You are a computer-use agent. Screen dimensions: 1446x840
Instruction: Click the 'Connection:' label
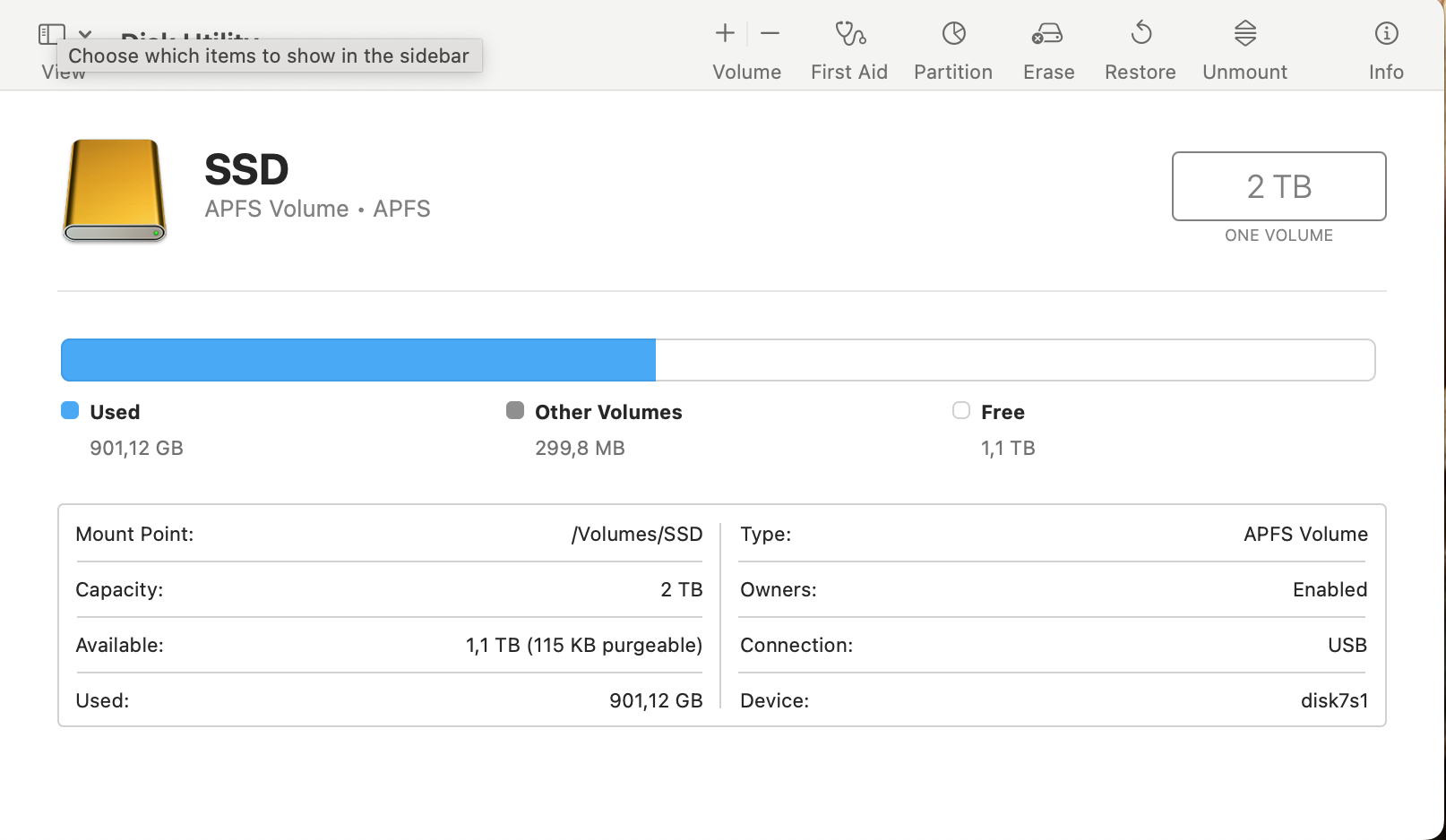click(796, 645)
